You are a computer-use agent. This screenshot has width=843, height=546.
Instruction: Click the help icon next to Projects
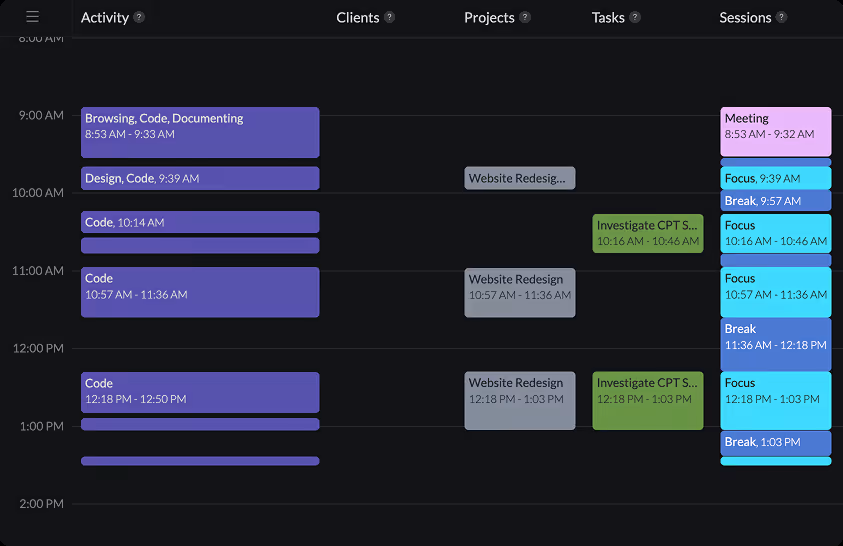point(525,17)
